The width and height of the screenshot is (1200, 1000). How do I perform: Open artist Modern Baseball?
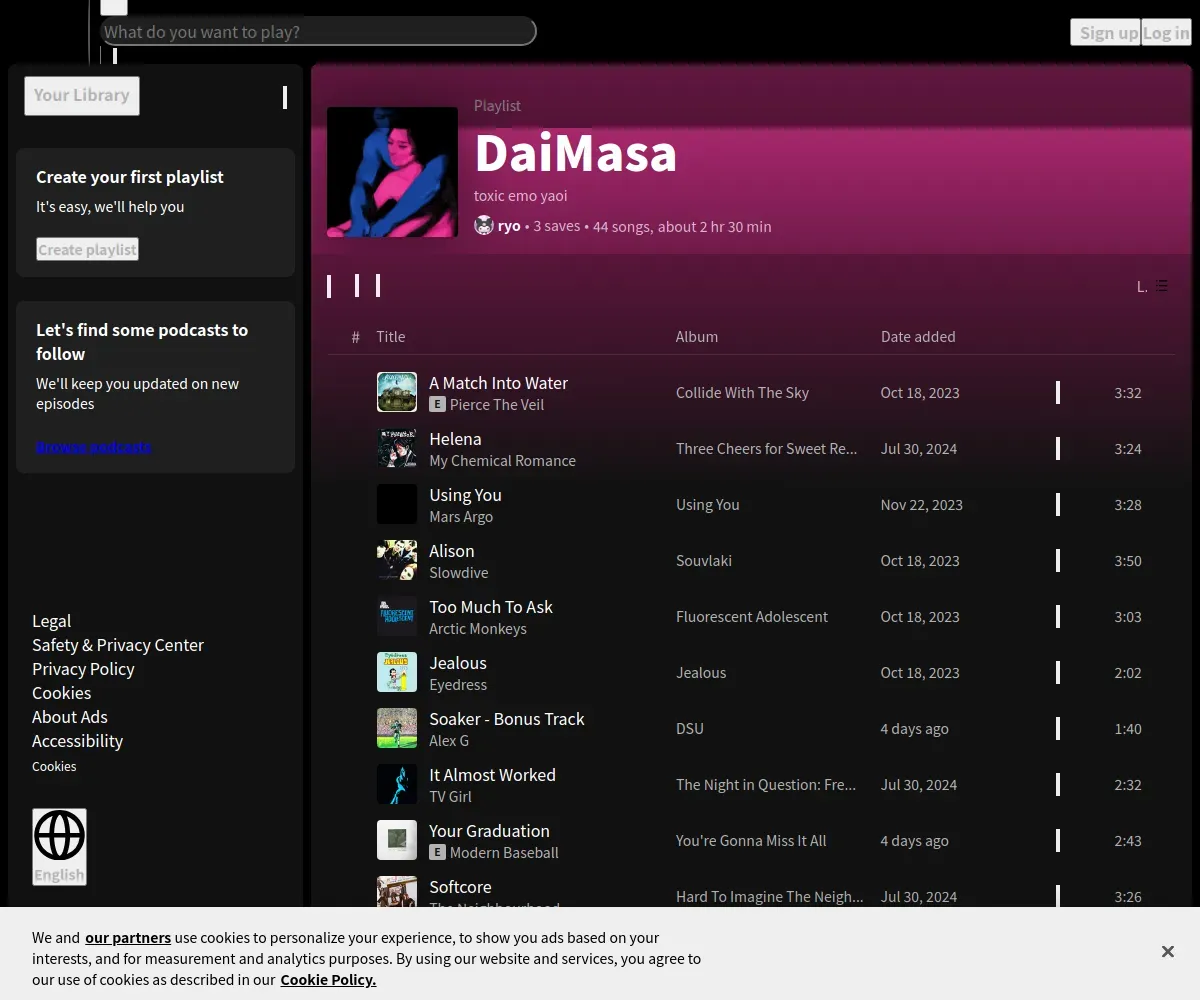pos(504,853)
